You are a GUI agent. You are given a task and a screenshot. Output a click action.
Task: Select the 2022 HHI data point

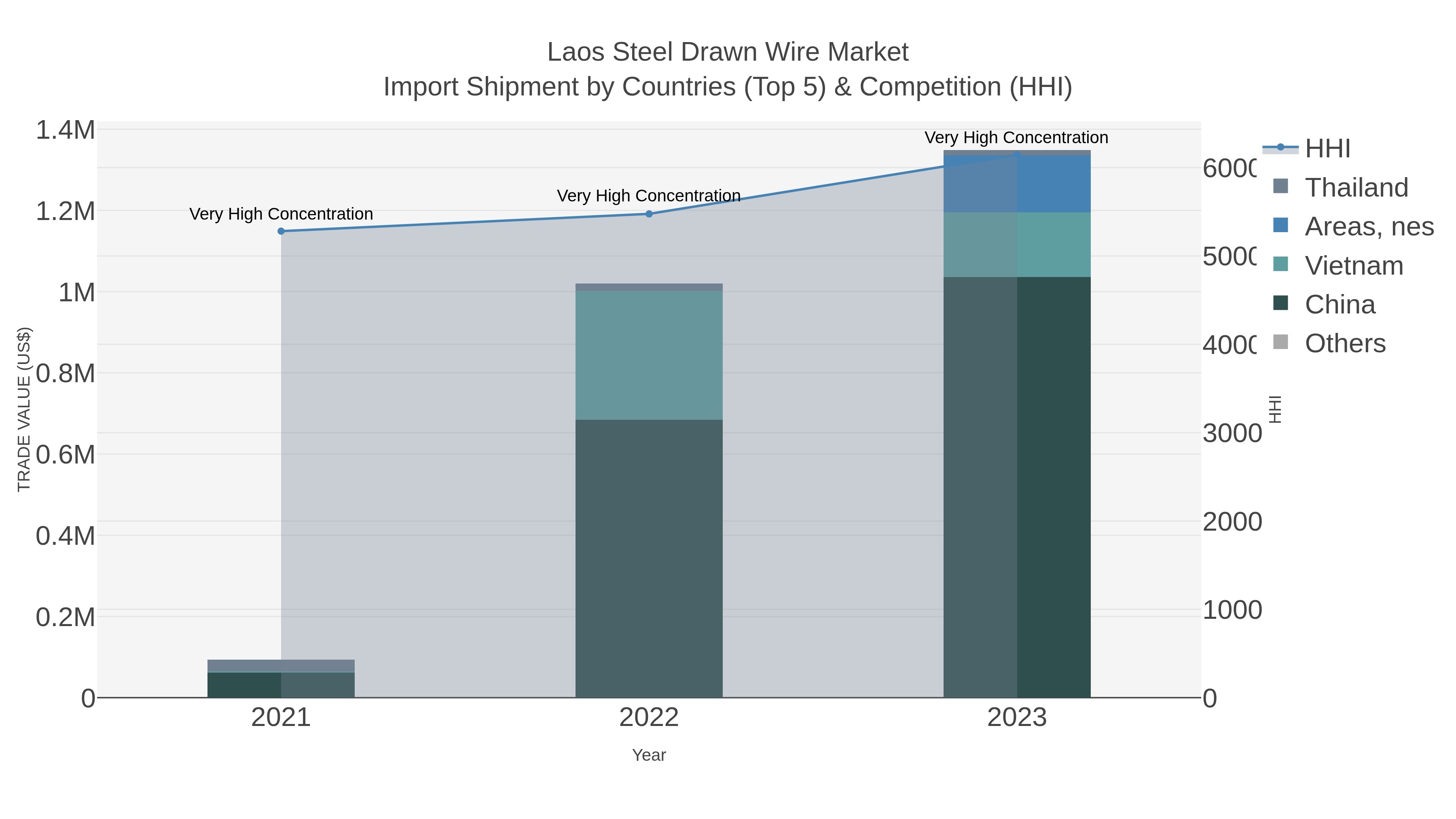click(x=649, y=214)
